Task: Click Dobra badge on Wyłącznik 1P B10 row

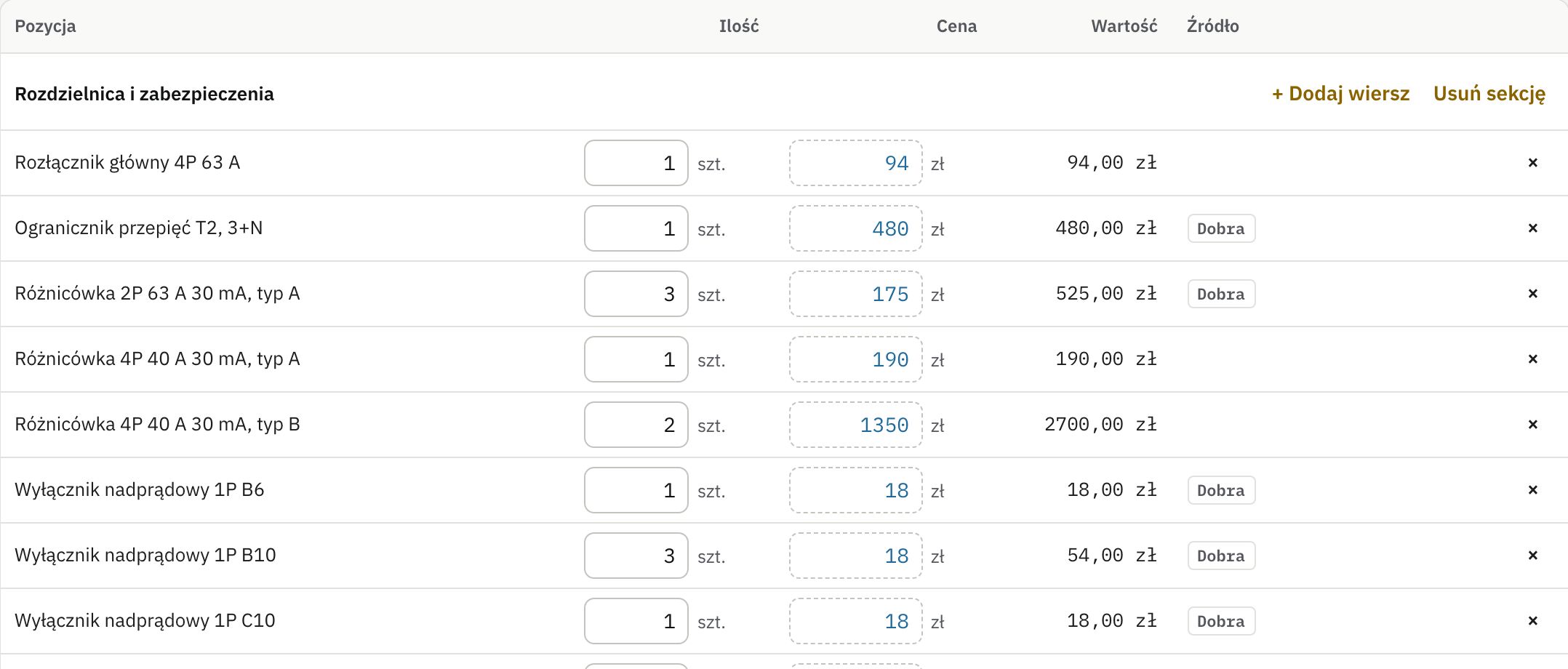Action: click(1221, 556)
